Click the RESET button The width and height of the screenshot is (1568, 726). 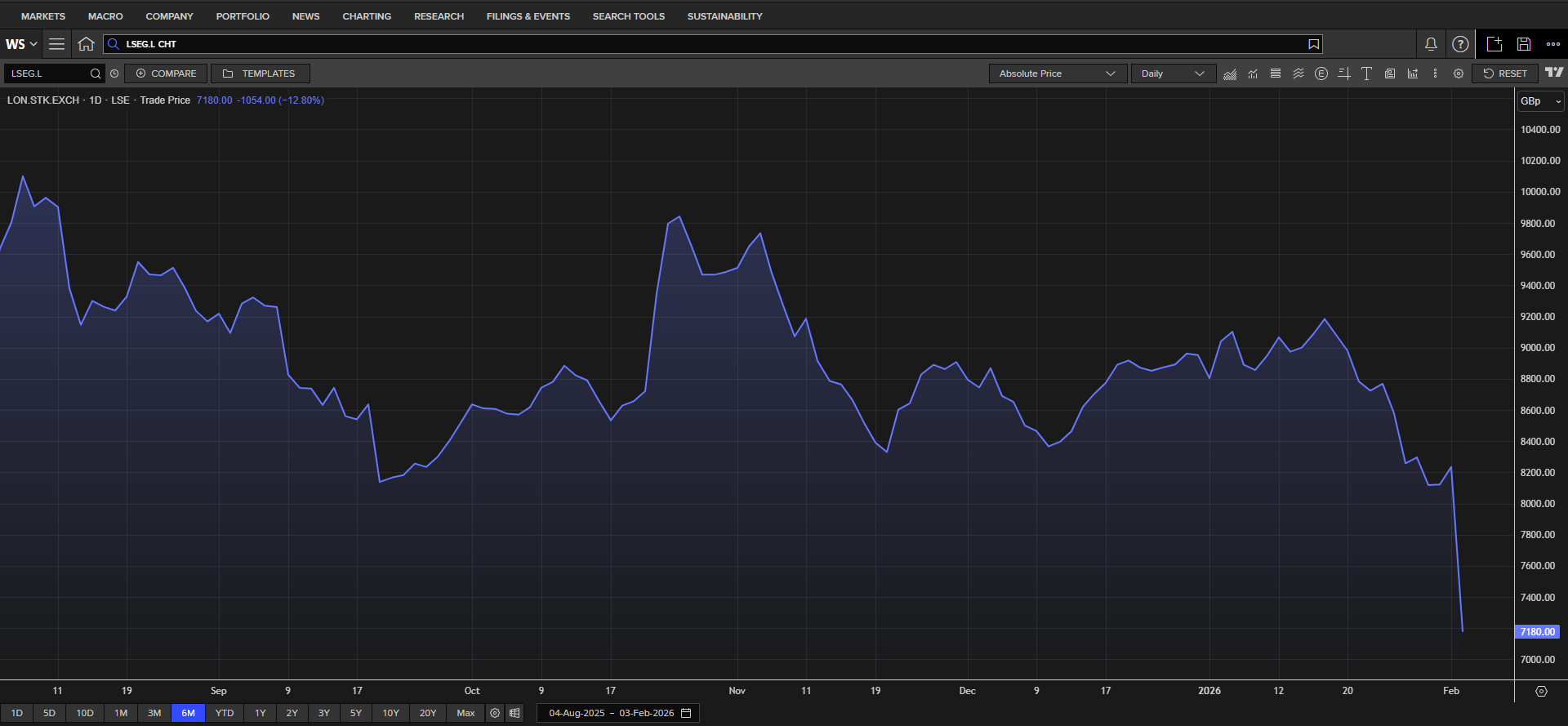[1505, 73]
